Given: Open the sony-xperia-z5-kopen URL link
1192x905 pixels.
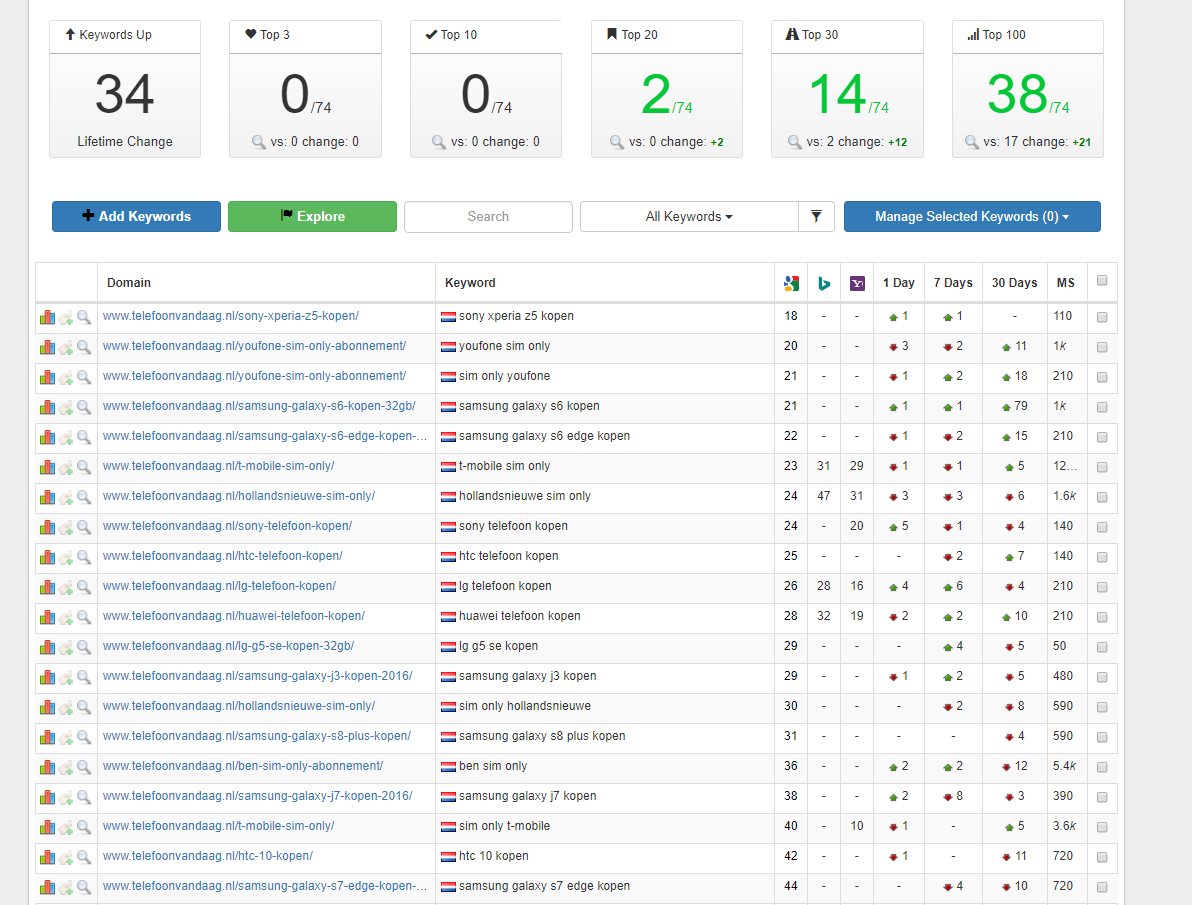Looking at the screenshot, I should pos(231,316).
